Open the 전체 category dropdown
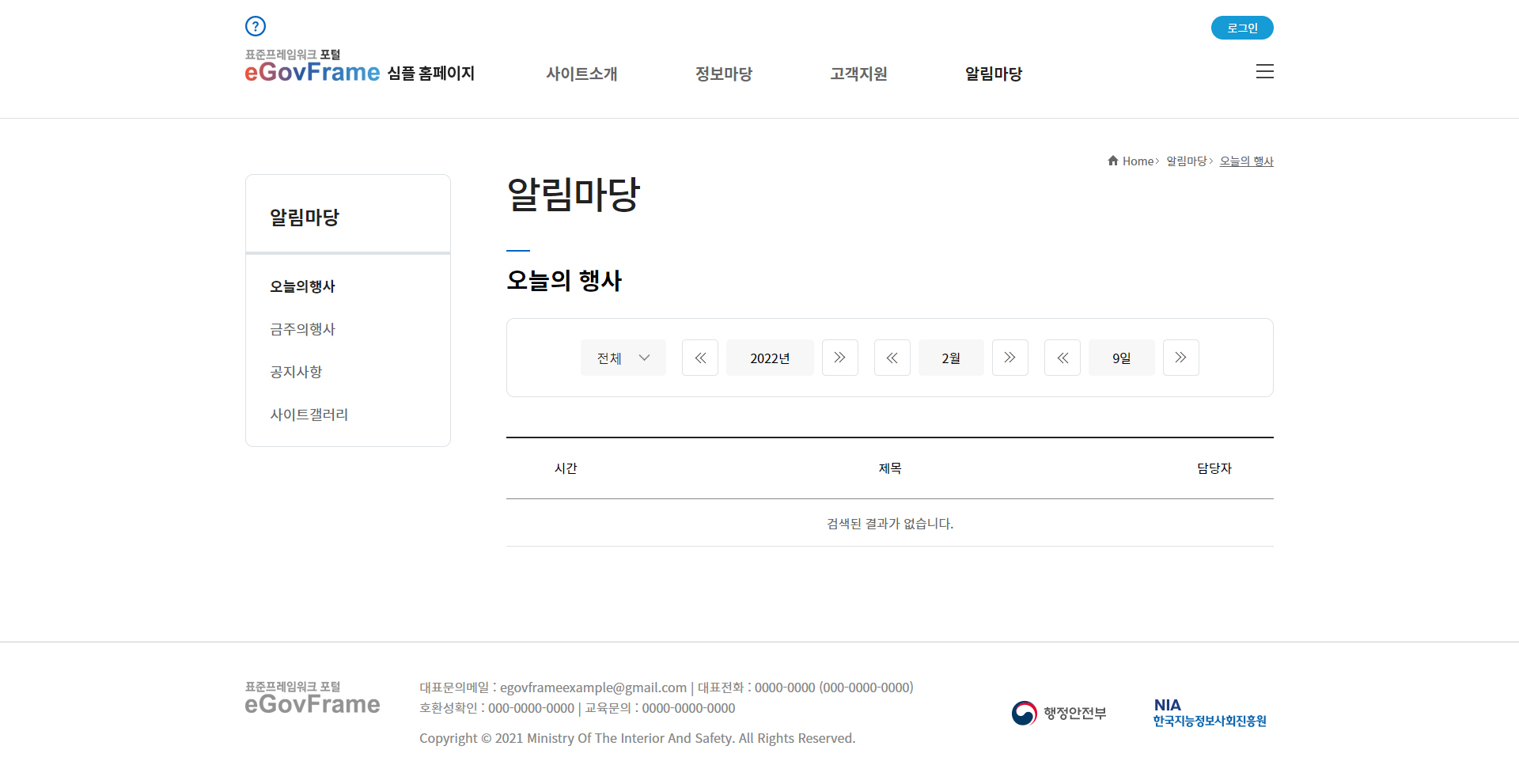Image resolution: width=1519 pixels, height=784 pixels. pos(623,358)
